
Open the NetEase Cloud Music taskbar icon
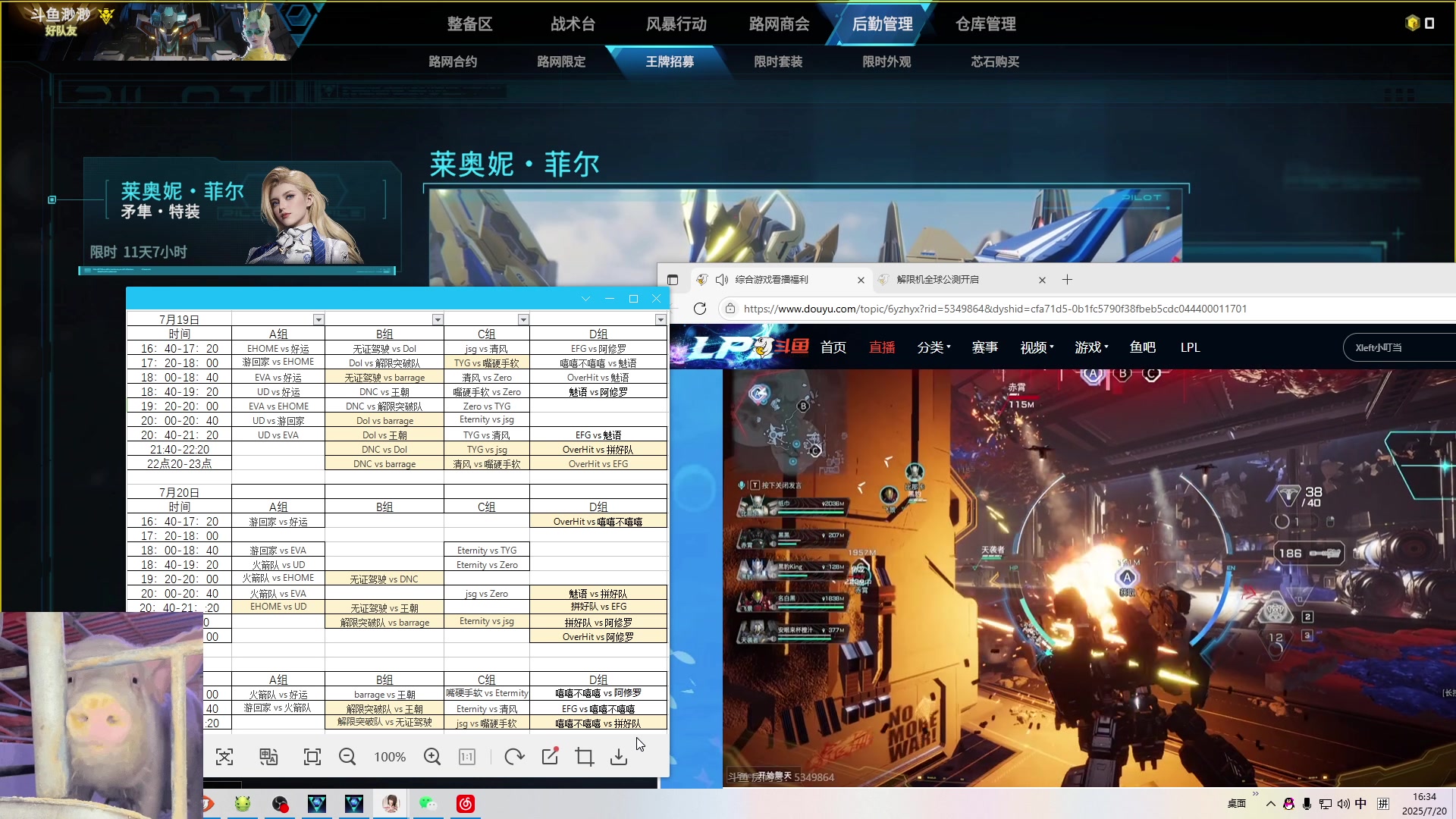466,804
